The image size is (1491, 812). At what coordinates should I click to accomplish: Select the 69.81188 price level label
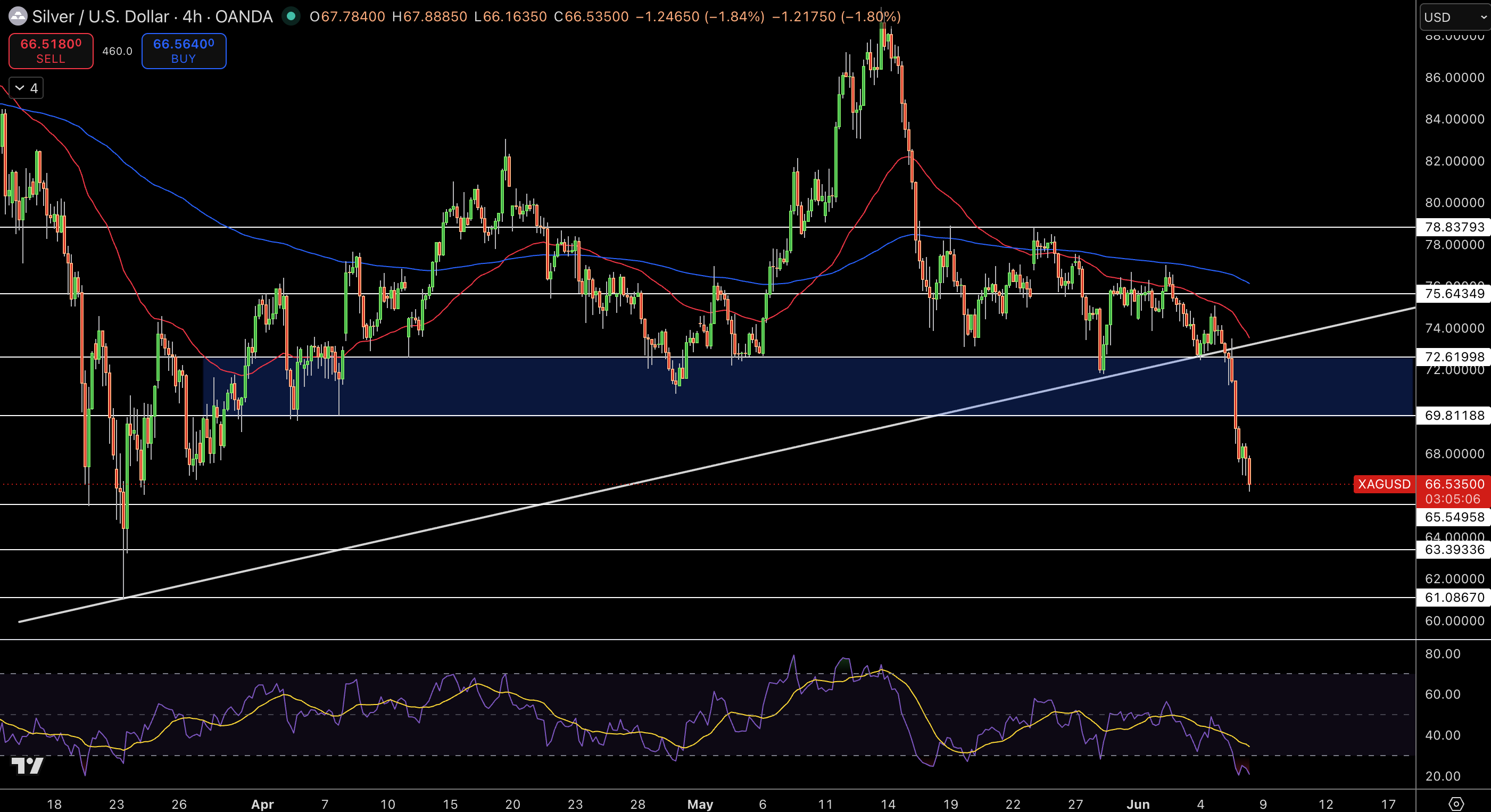tap(1453, 415)
